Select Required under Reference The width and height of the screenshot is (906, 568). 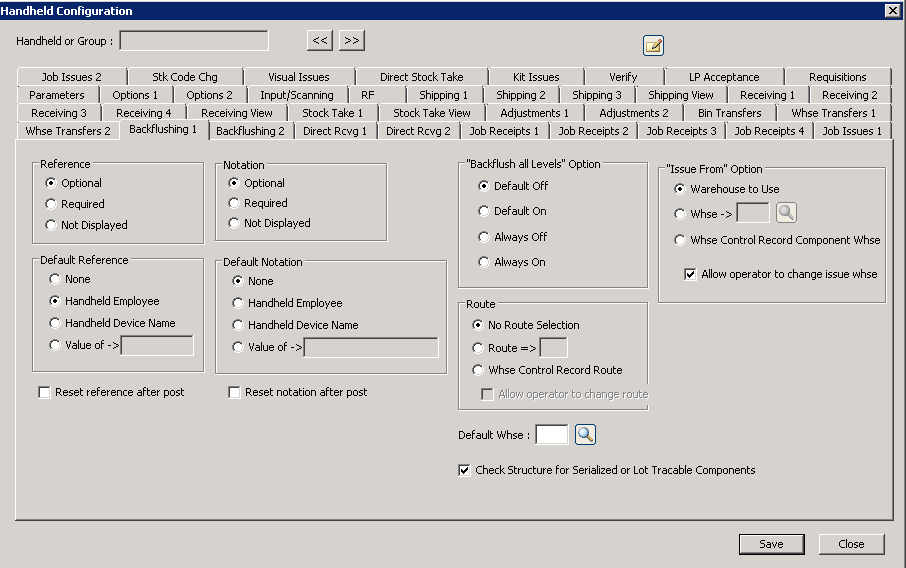coord(52,204)
